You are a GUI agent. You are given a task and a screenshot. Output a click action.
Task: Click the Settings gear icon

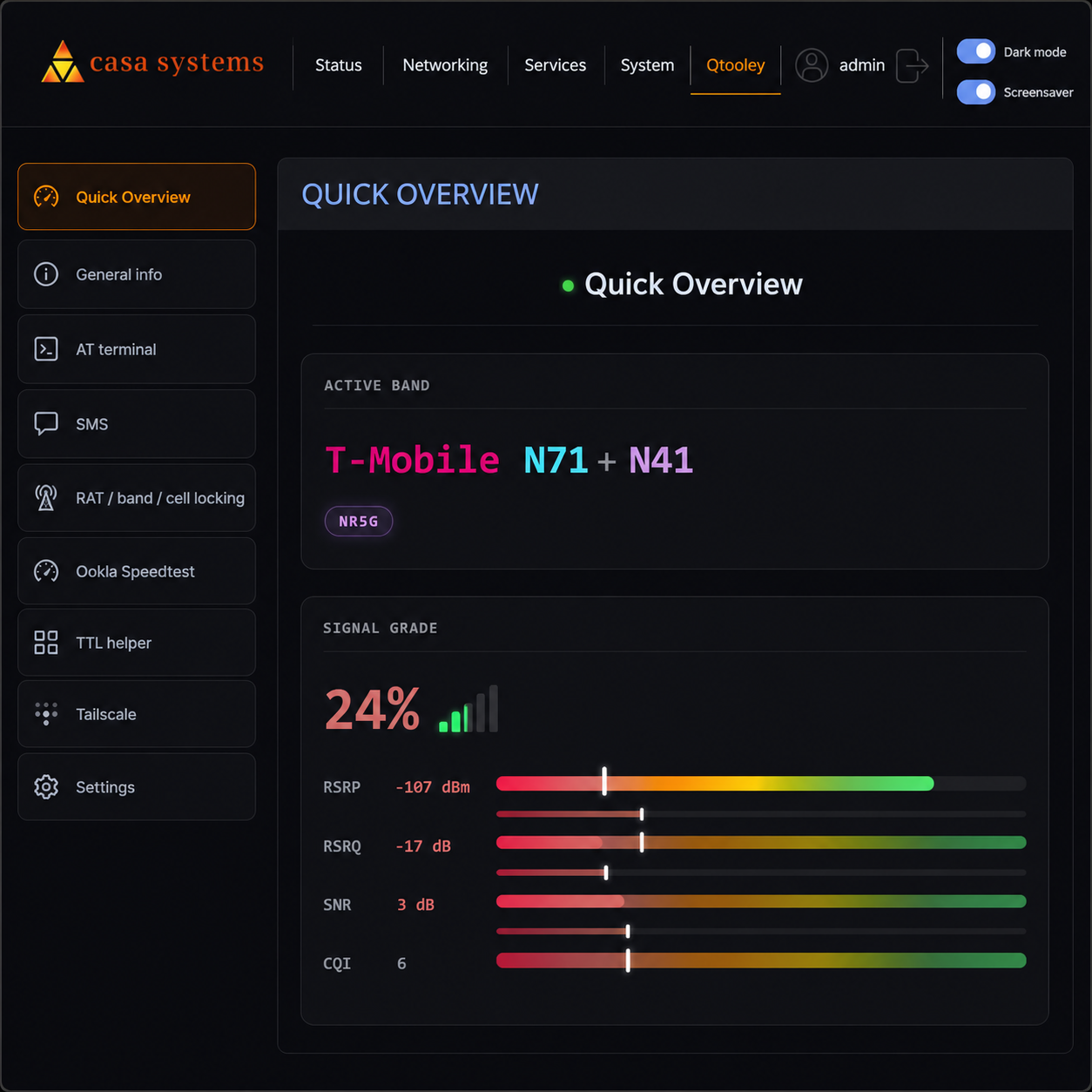[46, 787]
